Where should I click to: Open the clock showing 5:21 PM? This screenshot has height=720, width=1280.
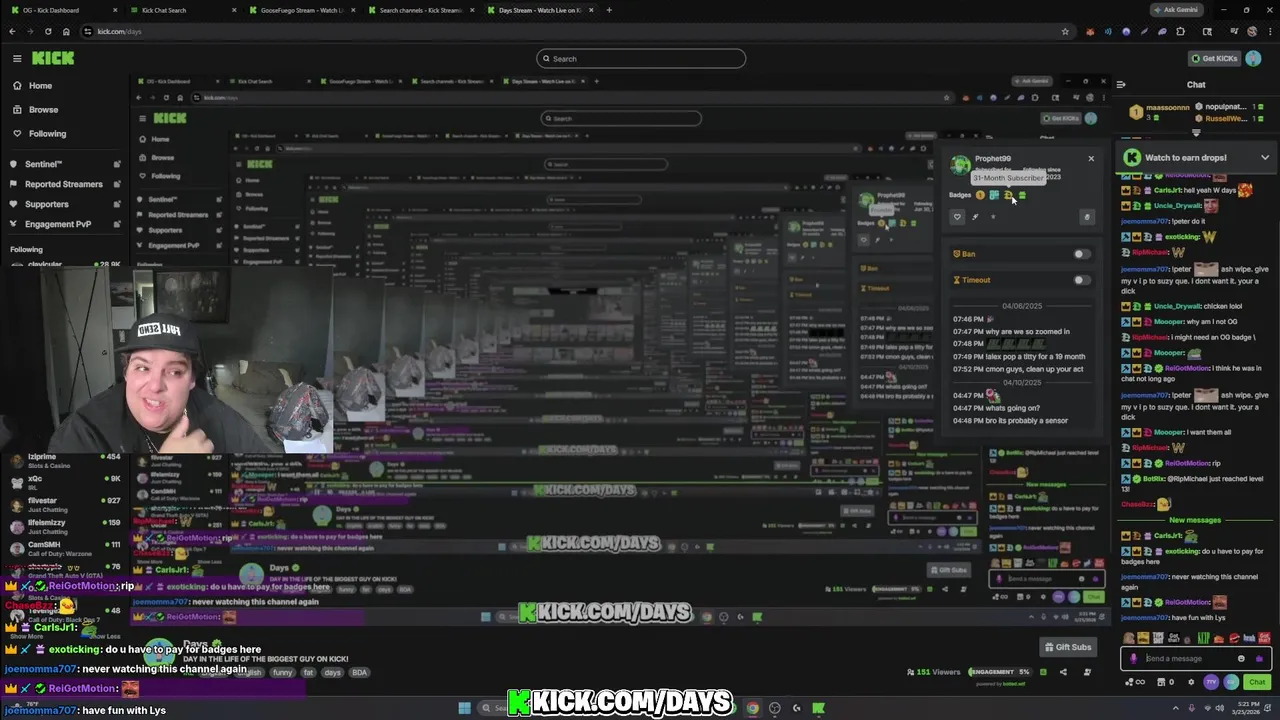pyautogui.click(x=1247, y=708)
